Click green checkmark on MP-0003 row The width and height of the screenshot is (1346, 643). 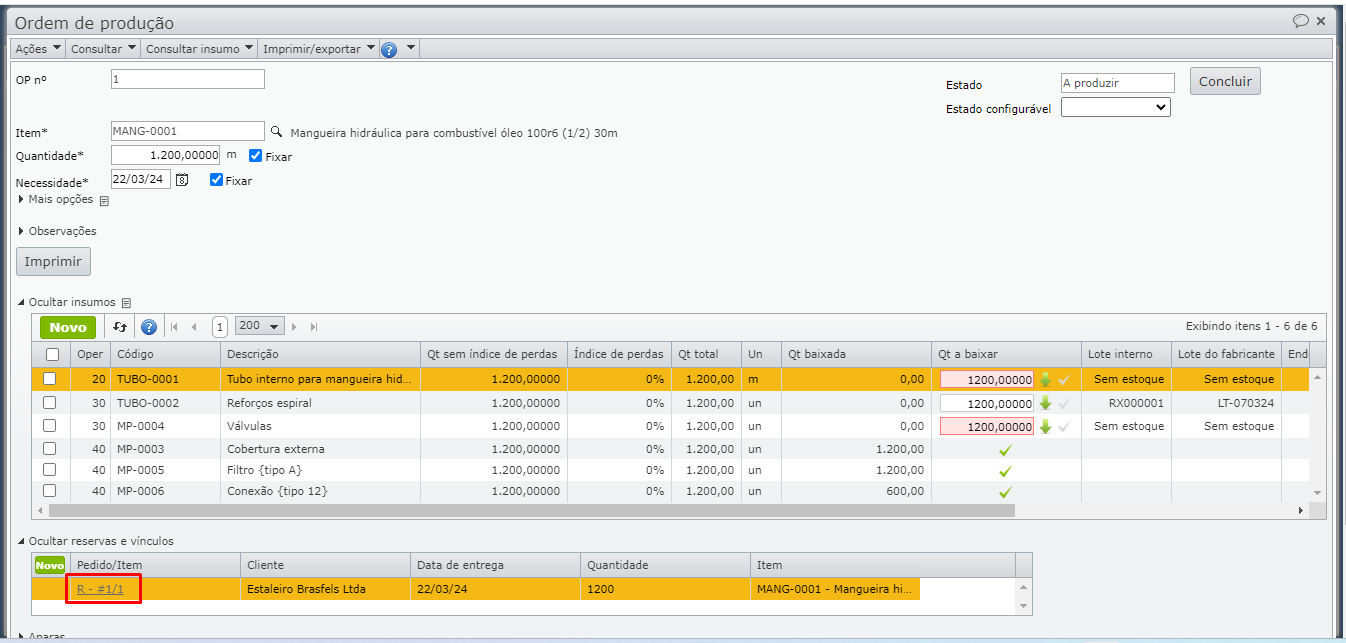(x=1005, y=450)
